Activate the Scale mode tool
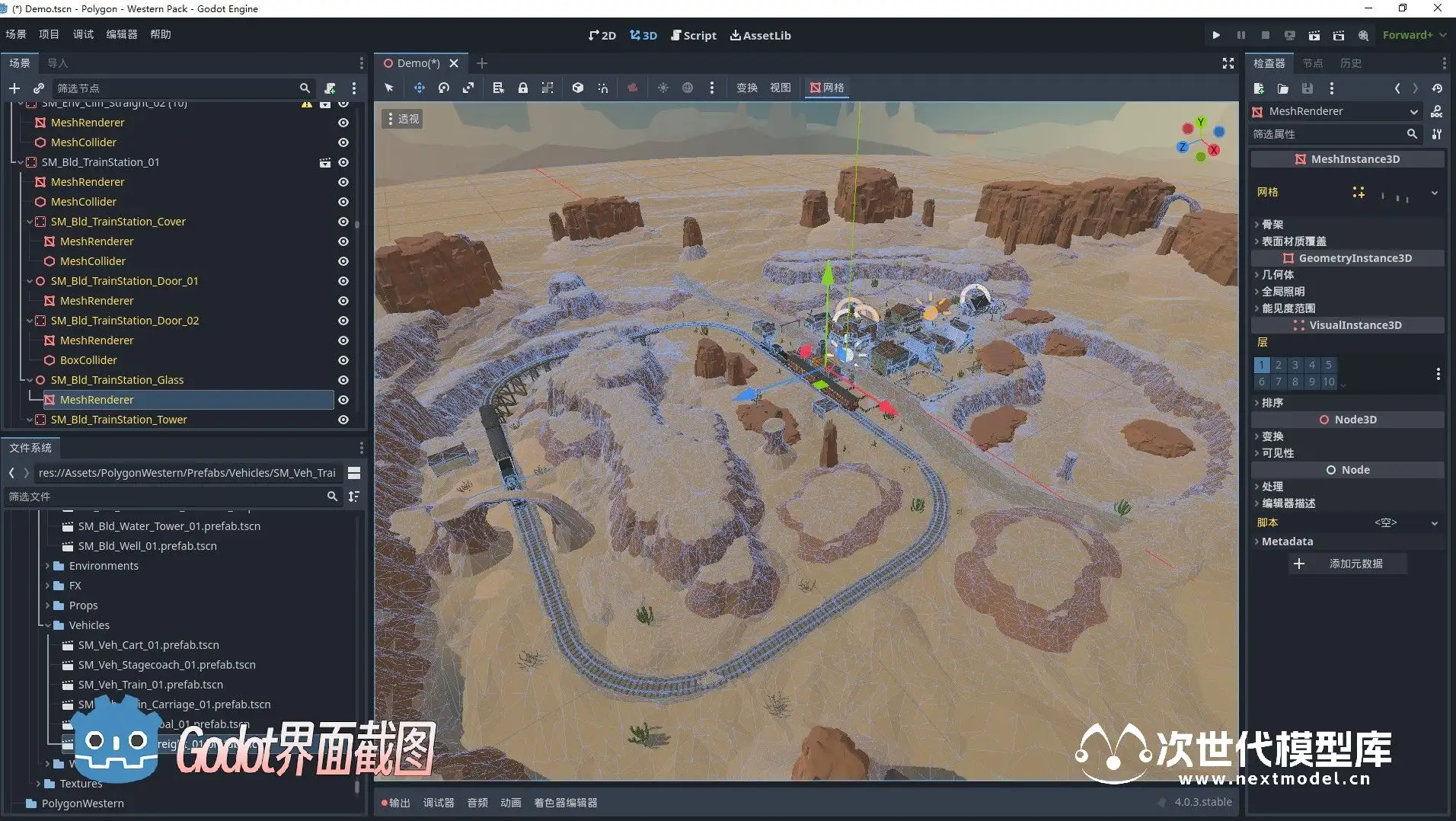Screen dimensions: 1456x821 click(468, 88)
